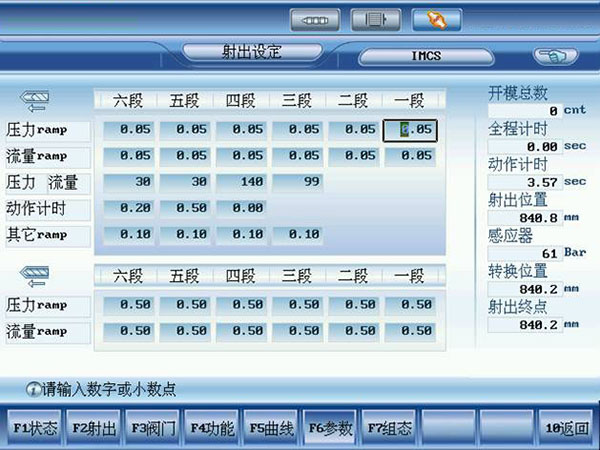Open the F1状态 status page
The height and width of the screenshot is (450, 600).
click(36, 428)
